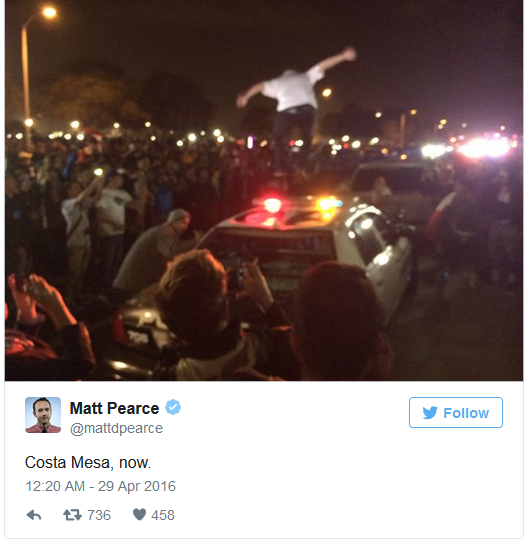The height and width of the screenshot is (540, 530).
Task: Open the 12:20 AM tweet timestamp
Action: click(x=55, y=486)
